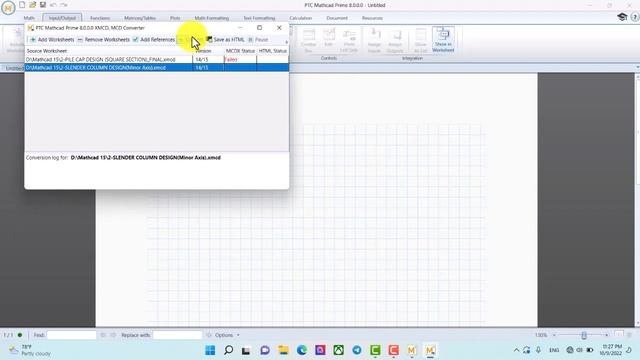This screenshot has width=640, height=360.
Task: Open the Text Formatting ribbon tab
Action: coord(259,18)
